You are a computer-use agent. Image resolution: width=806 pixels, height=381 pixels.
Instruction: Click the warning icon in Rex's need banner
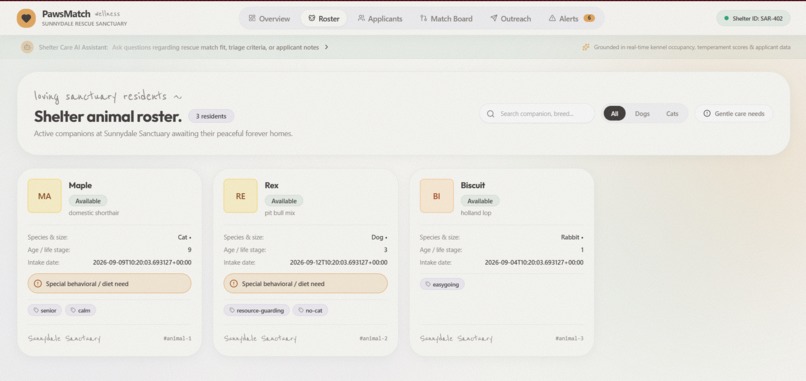234,283
